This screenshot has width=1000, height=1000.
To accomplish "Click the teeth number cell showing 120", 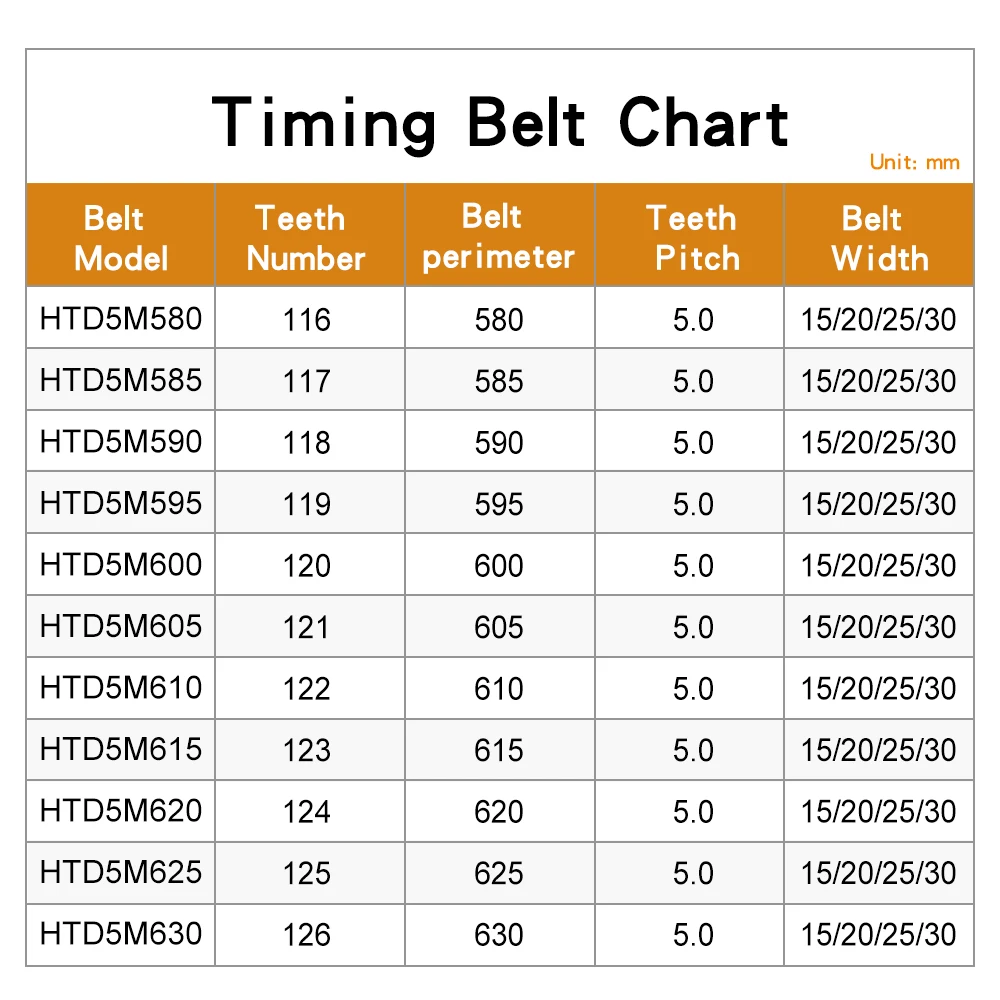I will coord(306,566).
